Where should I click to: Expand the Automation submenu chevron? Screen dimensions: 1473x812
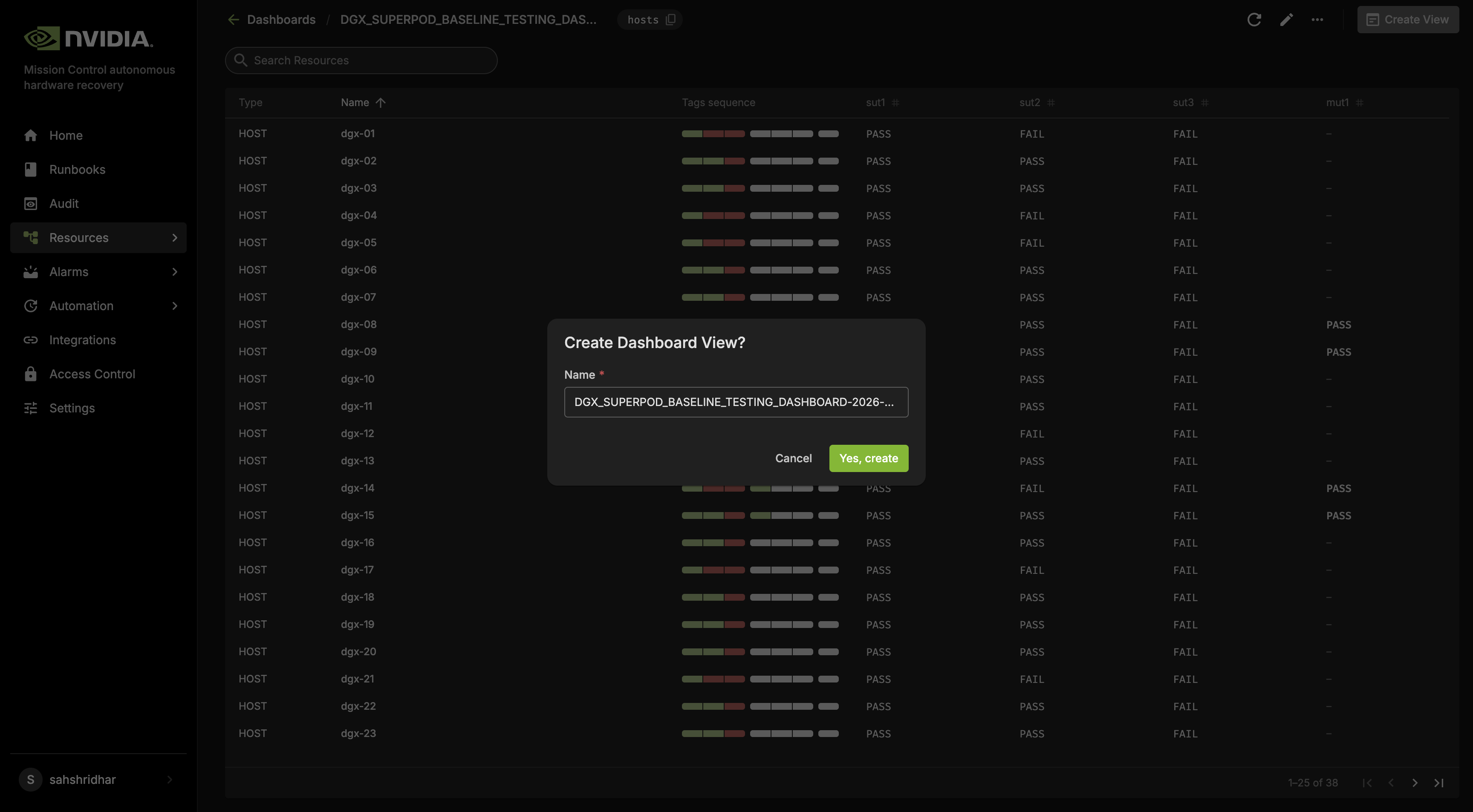(175, 306)
